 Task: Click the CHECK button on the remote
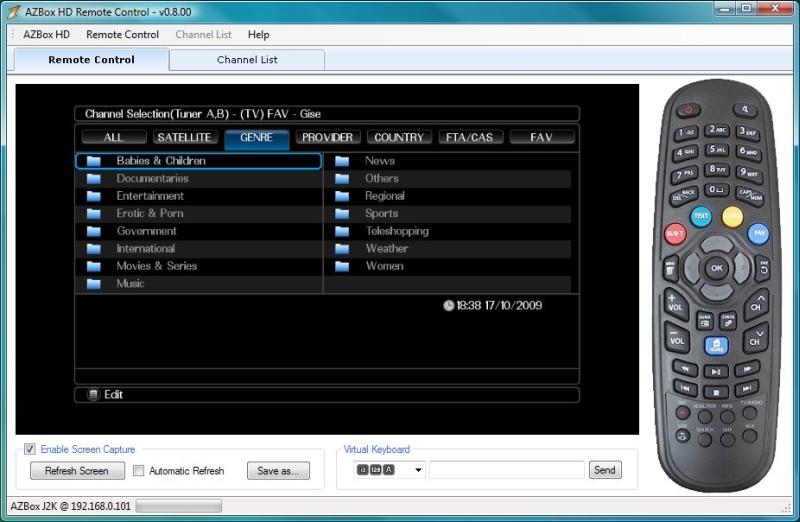click(728, 320)
